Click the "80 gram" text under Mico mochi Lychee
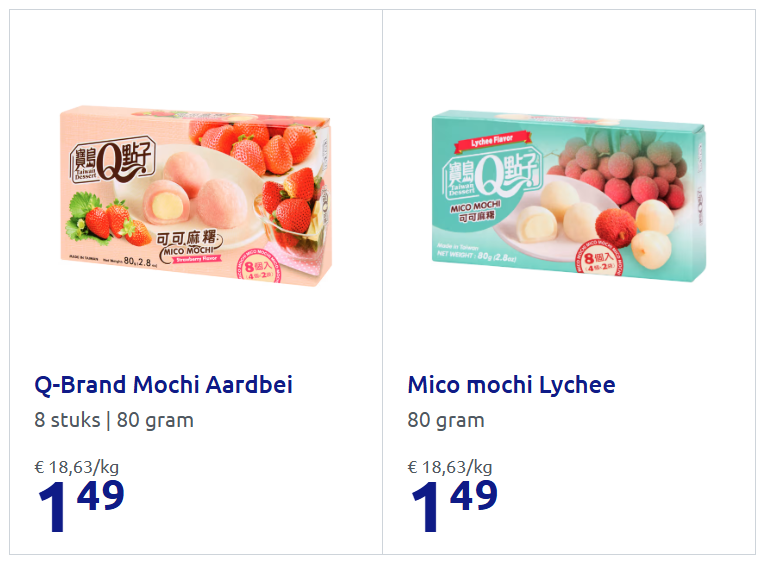This screenshot has width=773, height=565. pos(446,420)
